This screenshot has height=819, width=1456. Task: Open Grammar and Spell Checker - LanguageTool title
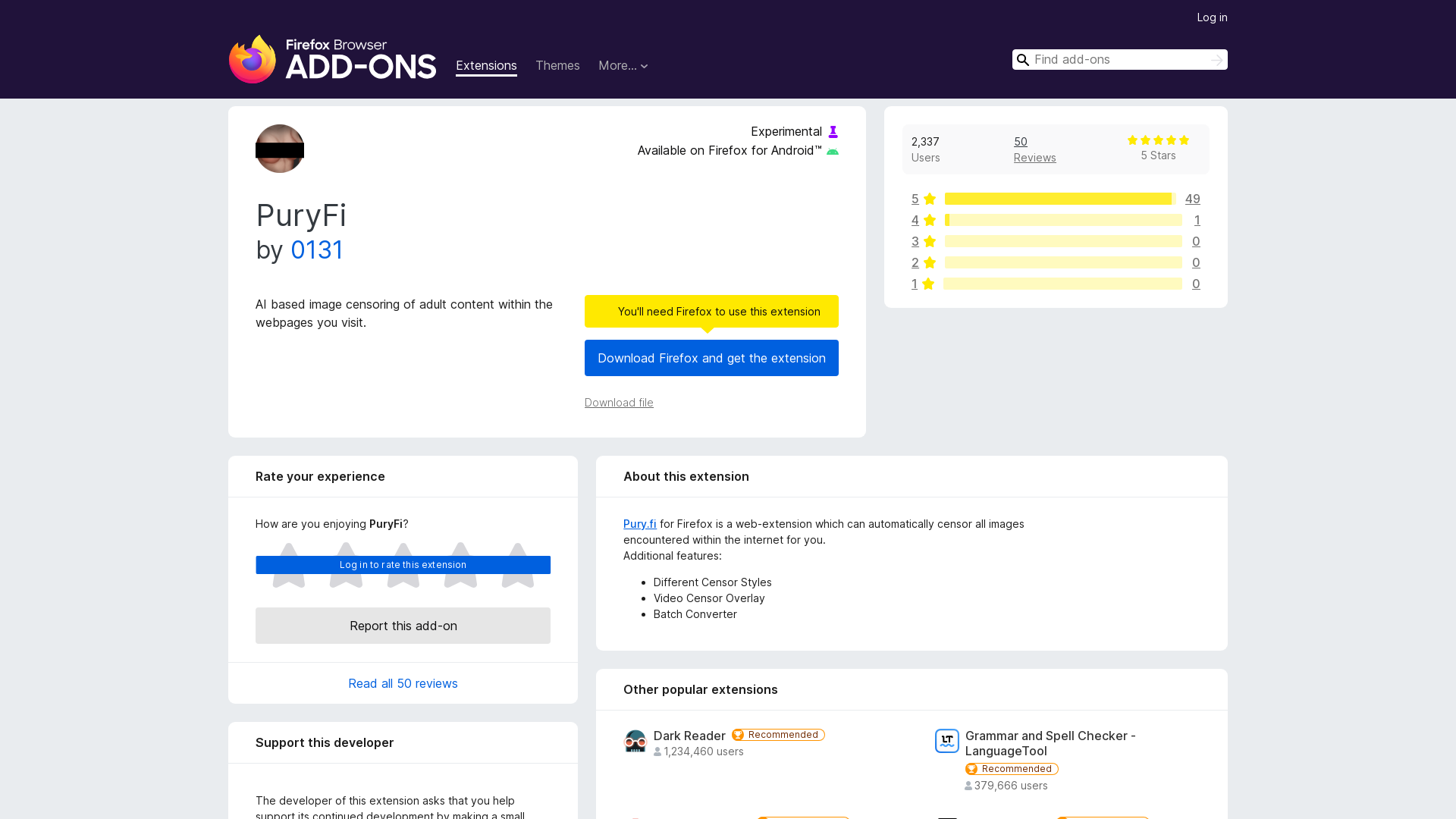[x=1050, y=743]
